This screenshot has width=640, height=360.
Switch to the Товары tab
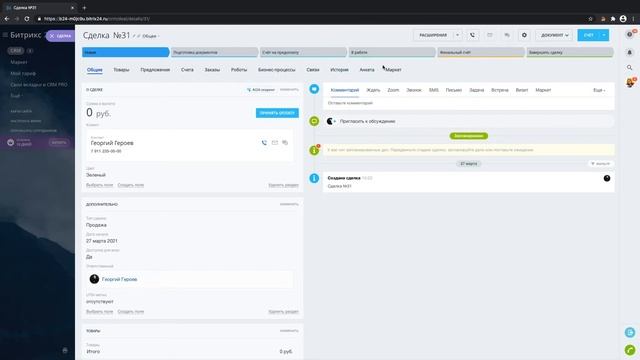coord(121,70)
